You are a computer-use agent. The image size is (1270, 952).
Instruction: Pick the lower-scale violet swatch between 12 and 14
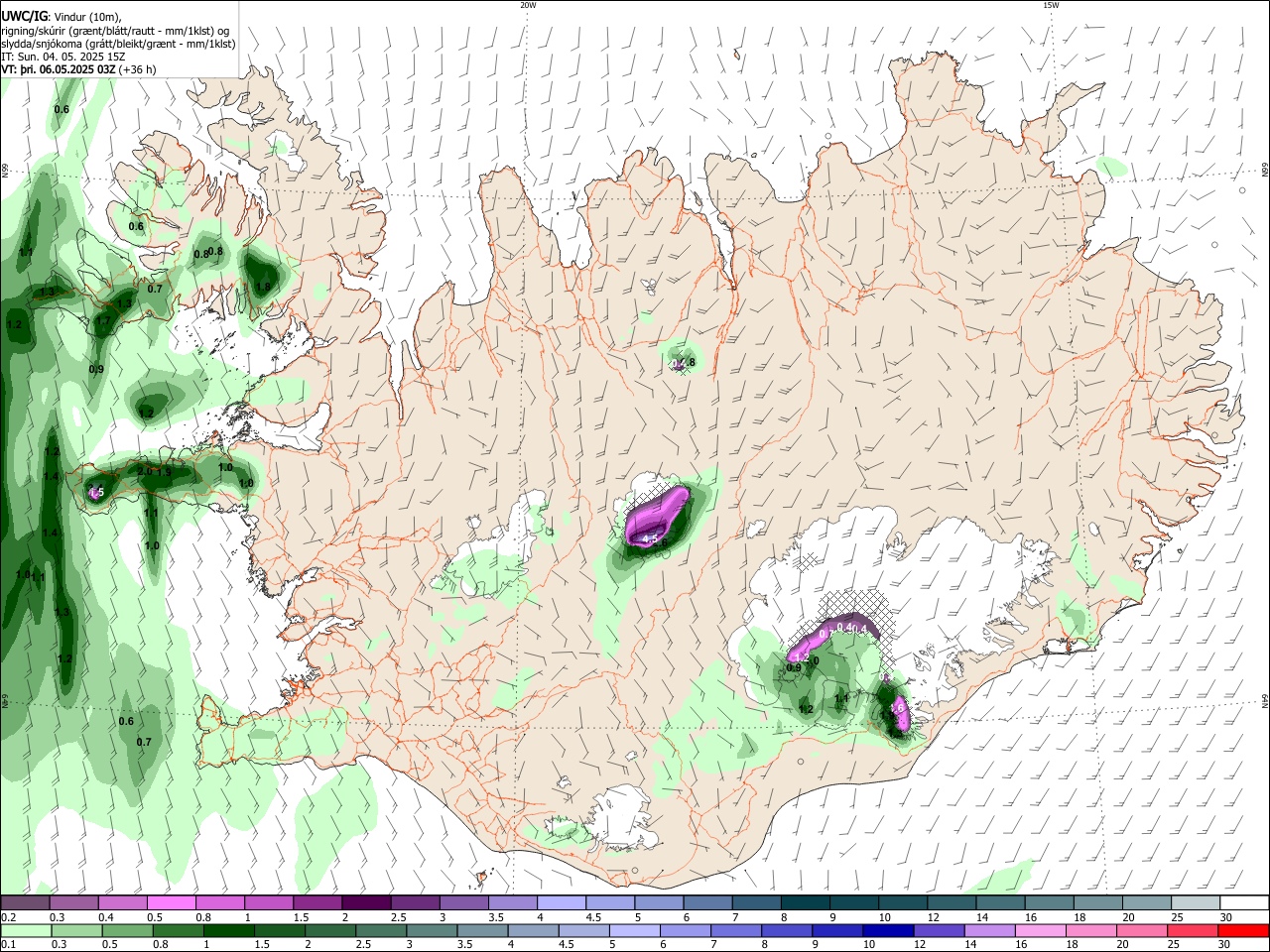[x=939, y=930]
